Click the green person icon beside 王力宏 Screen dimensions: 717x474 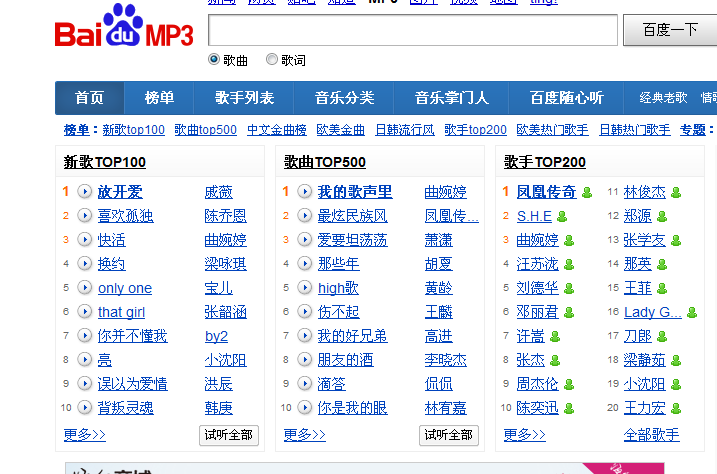pyautogui.click(x=676, y=408)
